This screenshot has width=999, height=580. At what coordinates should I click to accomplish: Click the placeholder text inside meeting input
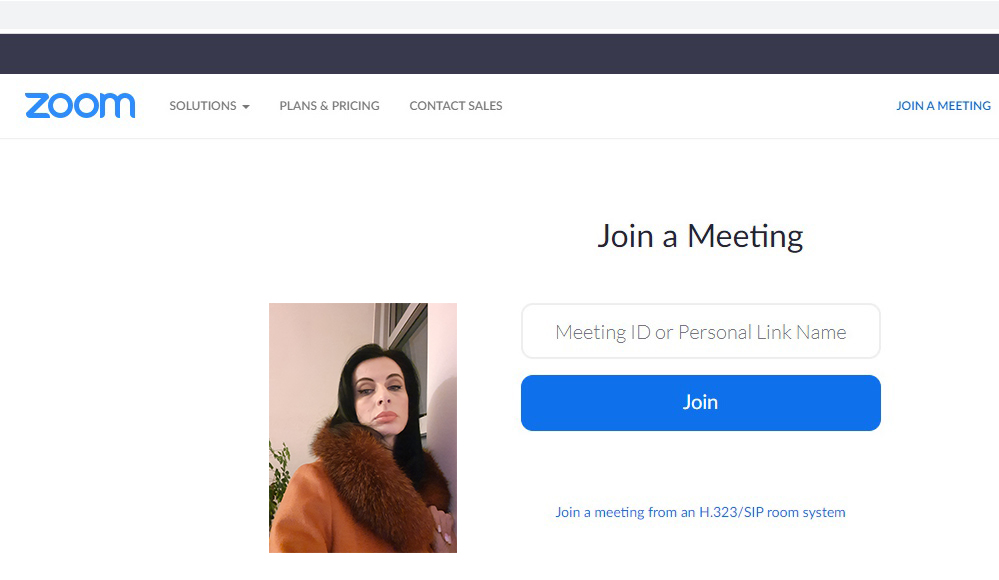point(701,332)
